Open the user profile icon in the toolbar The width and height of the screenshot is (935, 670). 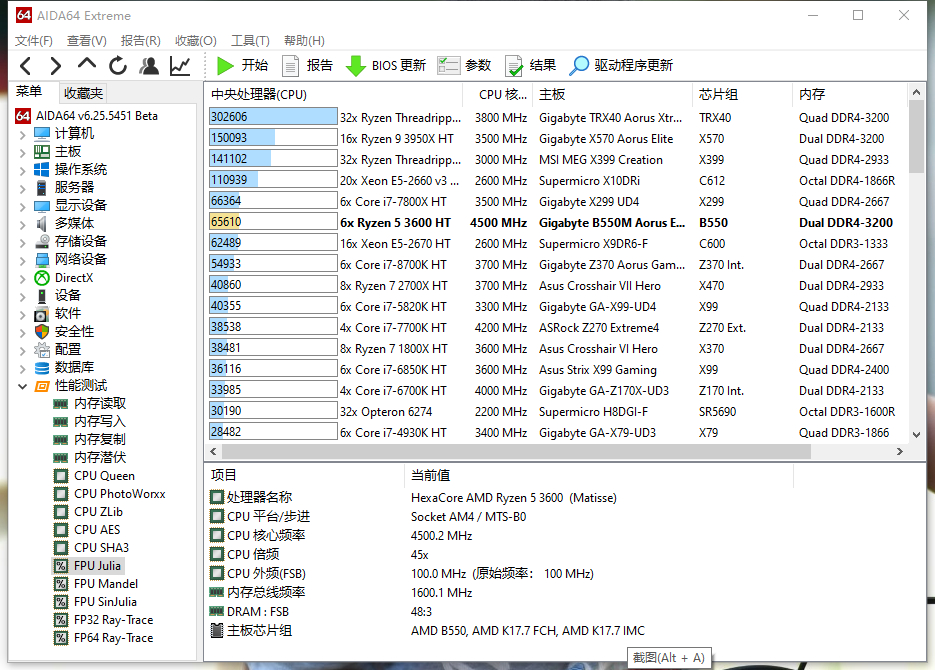coord(149,66)
